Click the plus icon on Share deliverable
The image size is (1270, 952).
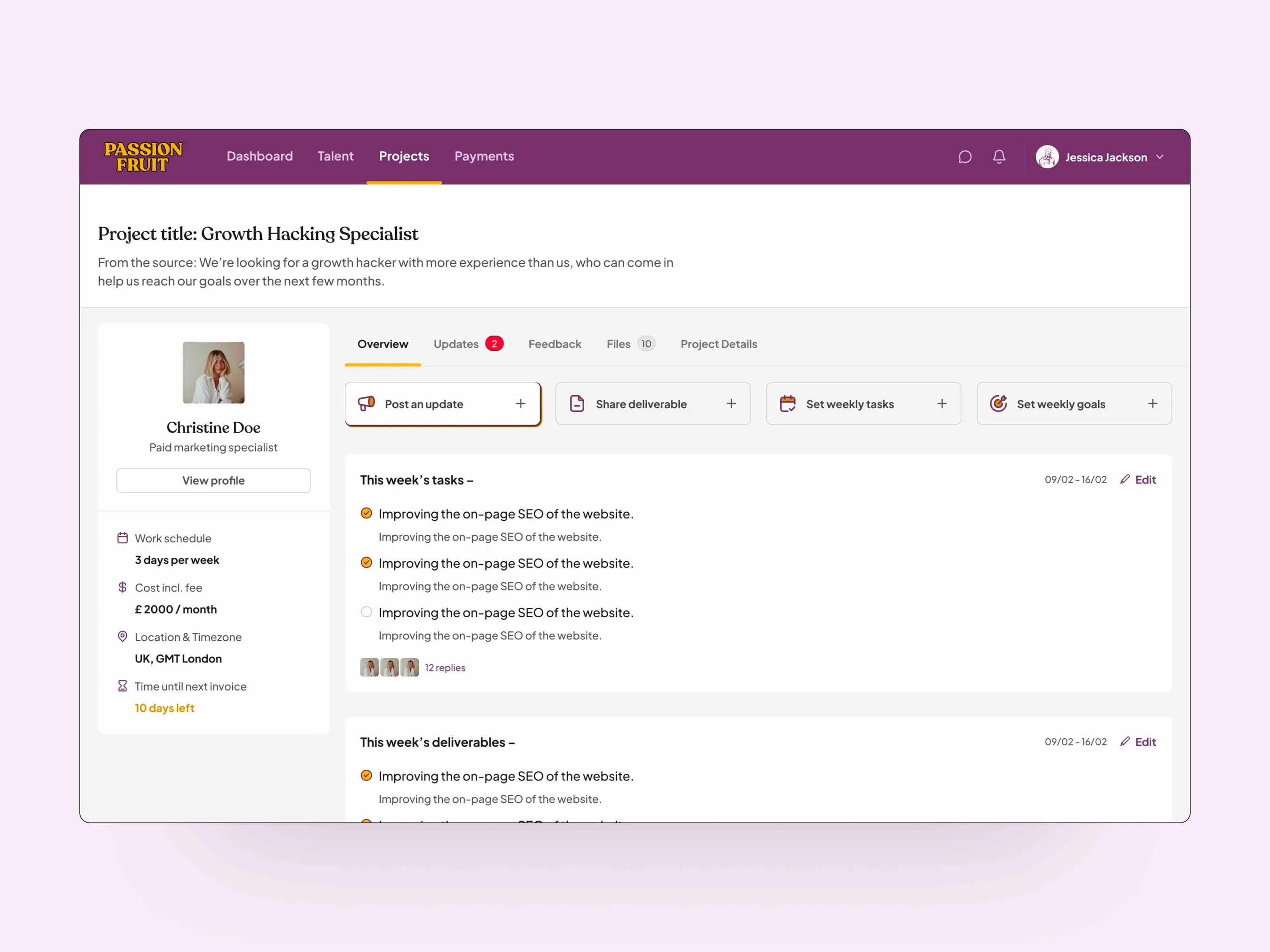(x=732, y=403)
